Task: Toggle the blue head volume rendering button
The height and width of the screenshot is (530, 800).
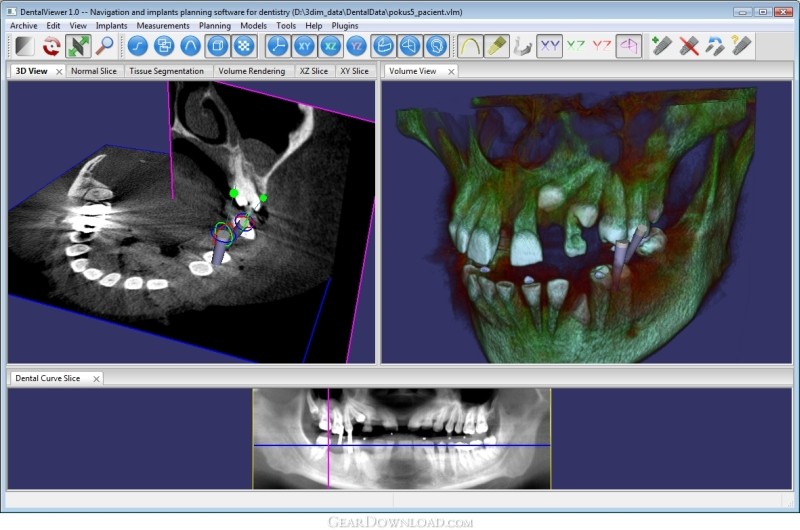Action: pyautogui.click(x=437, y=46)
